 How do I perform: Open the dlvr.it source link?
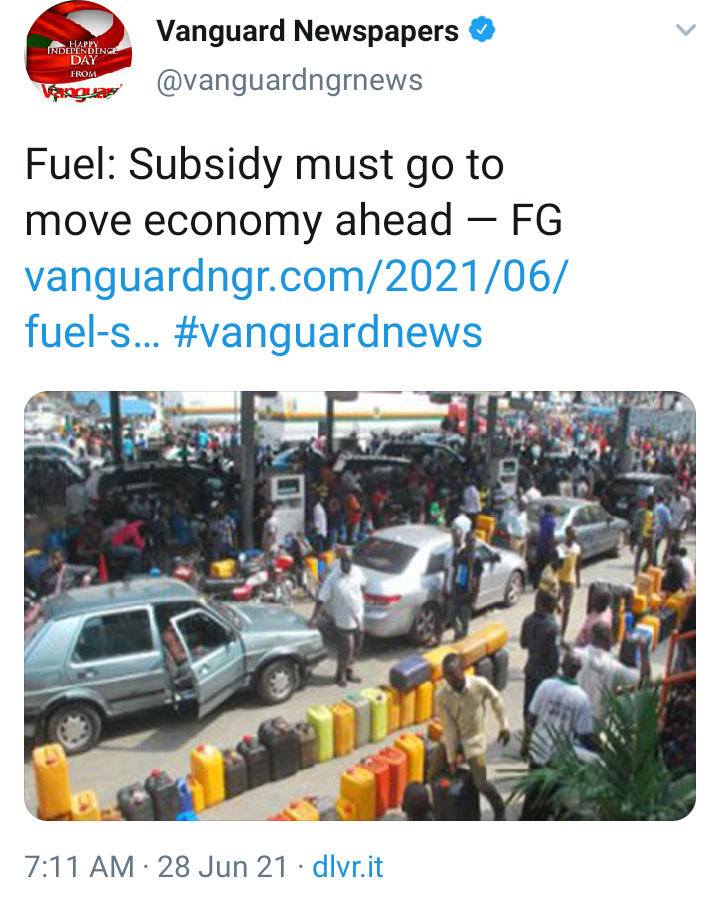click(347, 866)
